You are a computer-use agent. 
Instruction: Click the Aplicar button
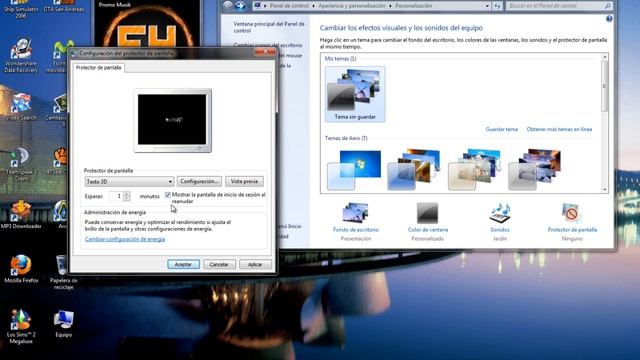pyautogui.click(x=255, y=264)
